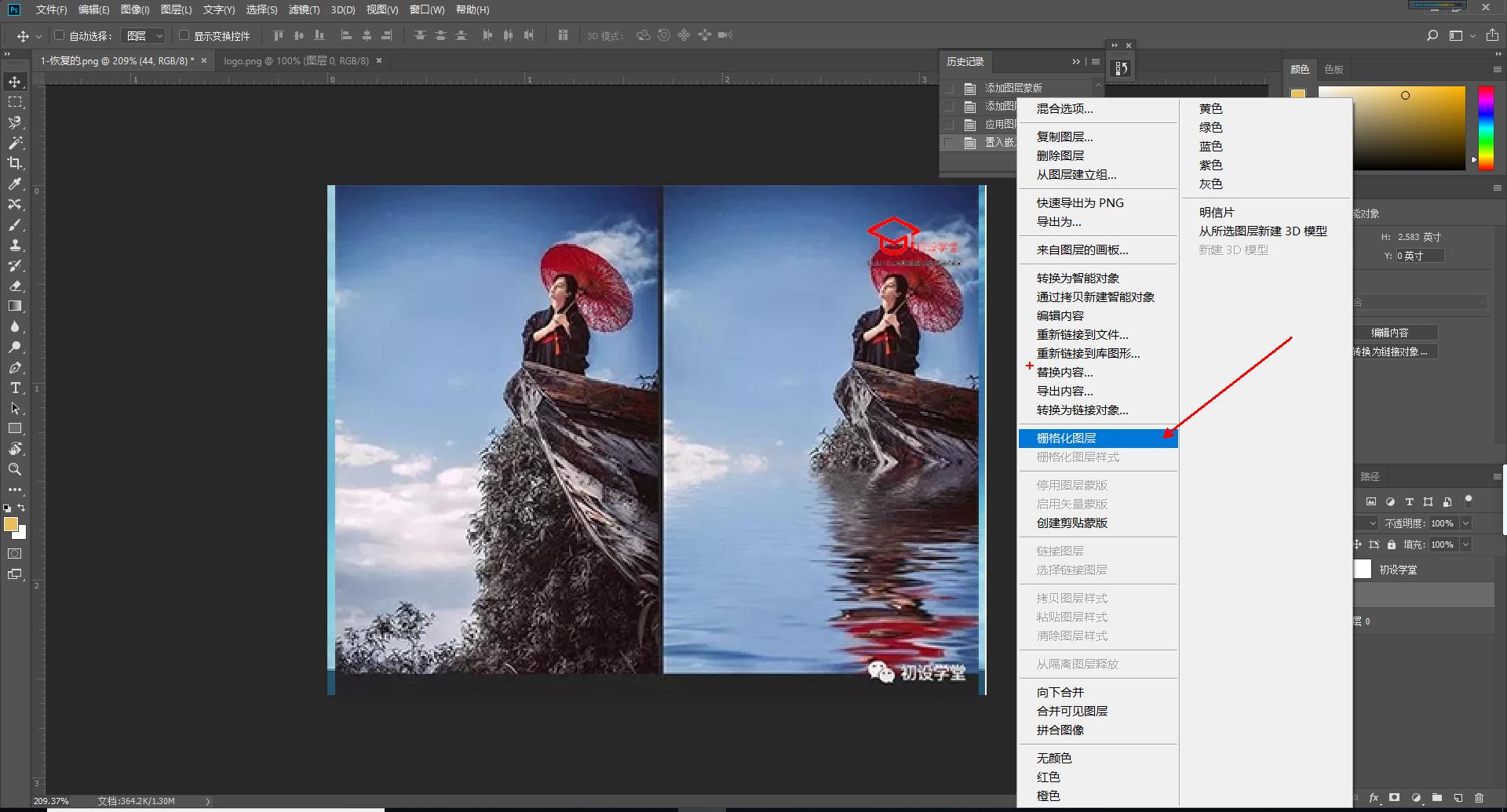
Task: Enable the 自动选择 checkbox
Action: click(x=59, y=35)
